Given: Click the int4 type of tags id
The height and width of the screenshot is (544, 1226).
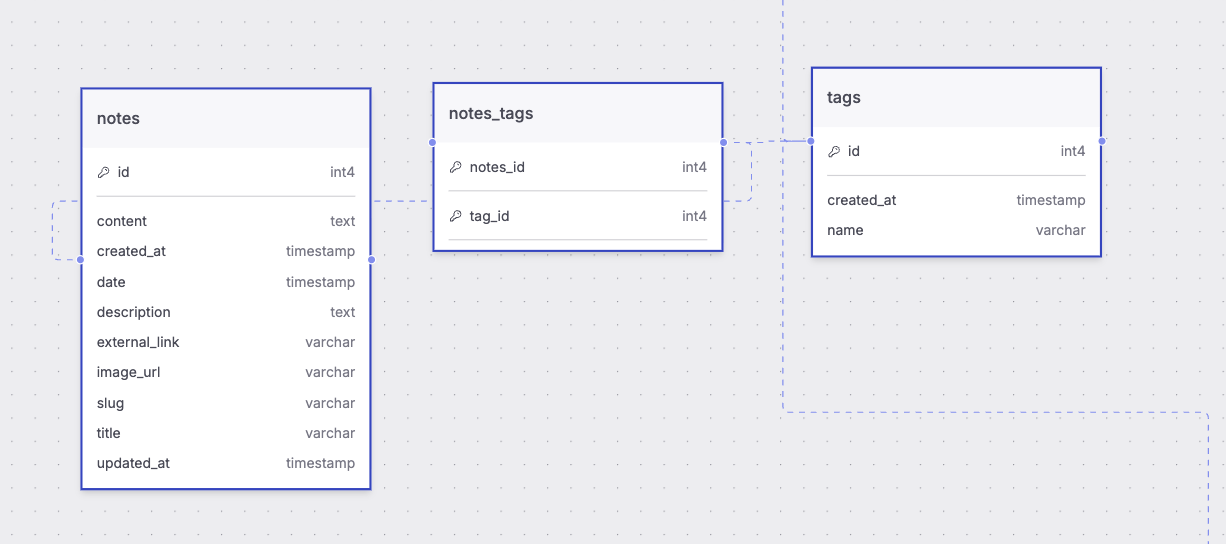Looking at the screenshot, I should point(1073,151).
